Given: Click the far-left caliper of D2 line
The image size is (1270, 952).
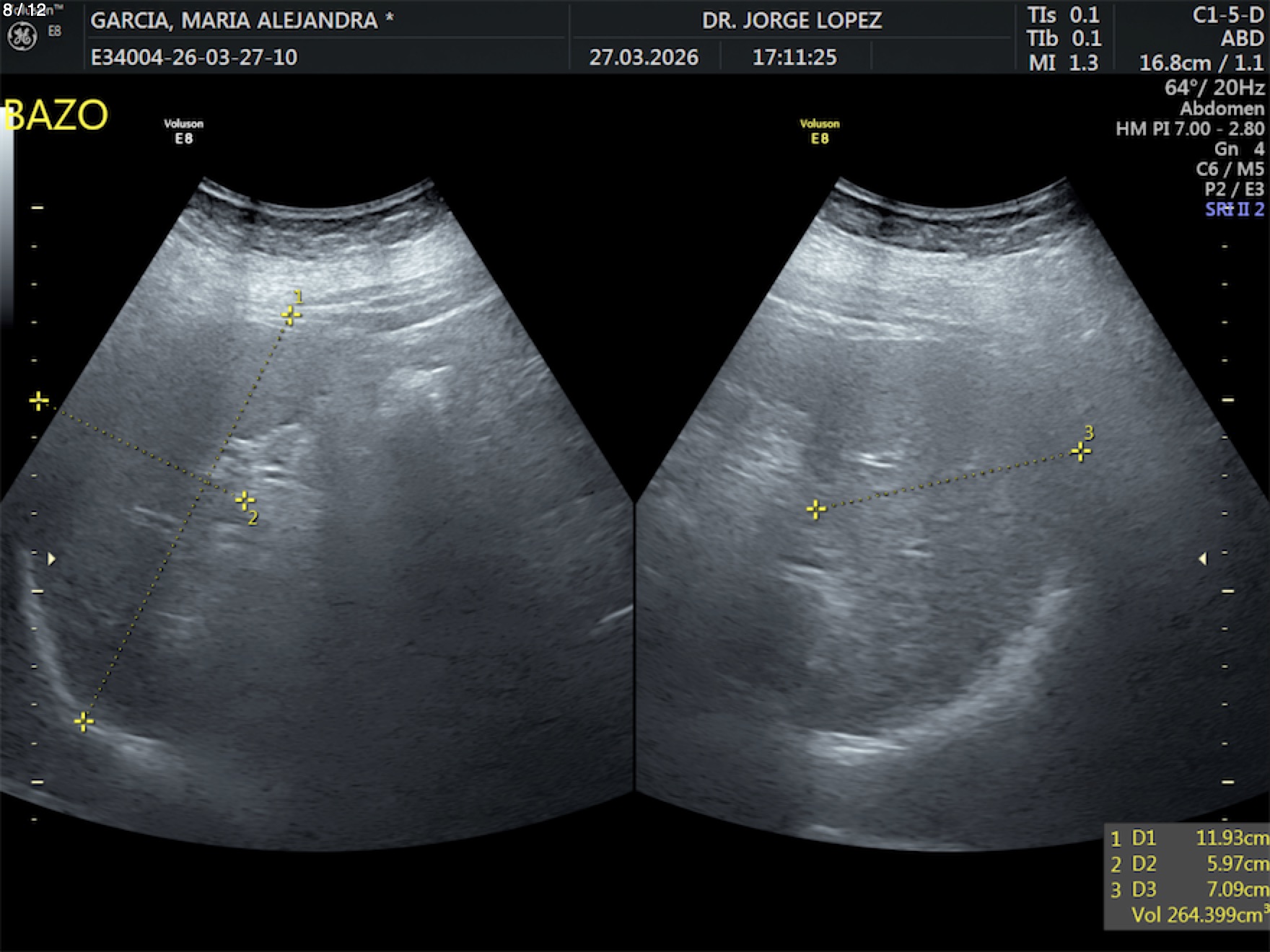Looking at the screenshot, I should coord(39,401).
